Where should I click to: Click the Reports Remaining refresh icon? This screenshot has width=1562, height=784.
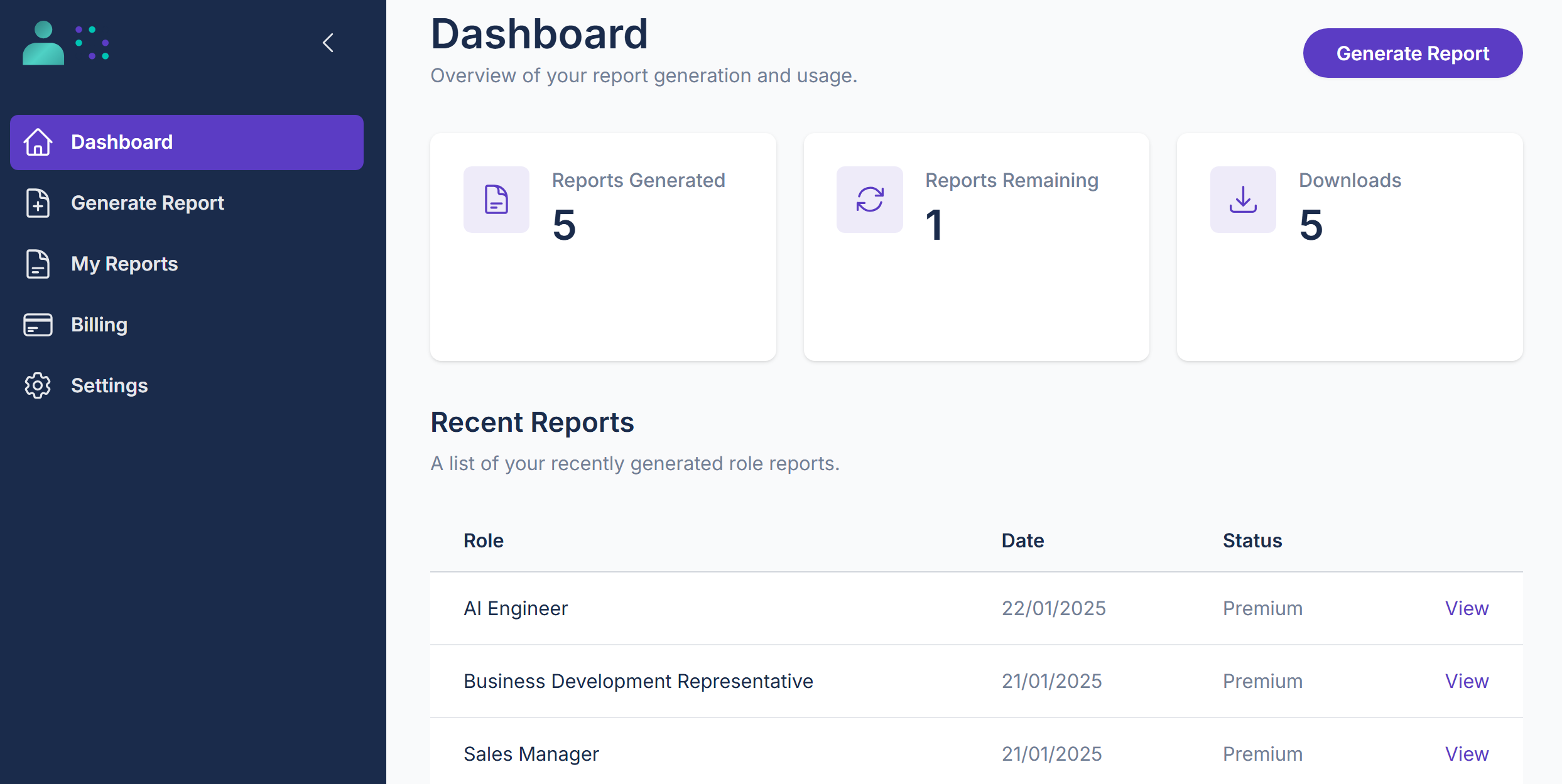[x=870, y=200]
